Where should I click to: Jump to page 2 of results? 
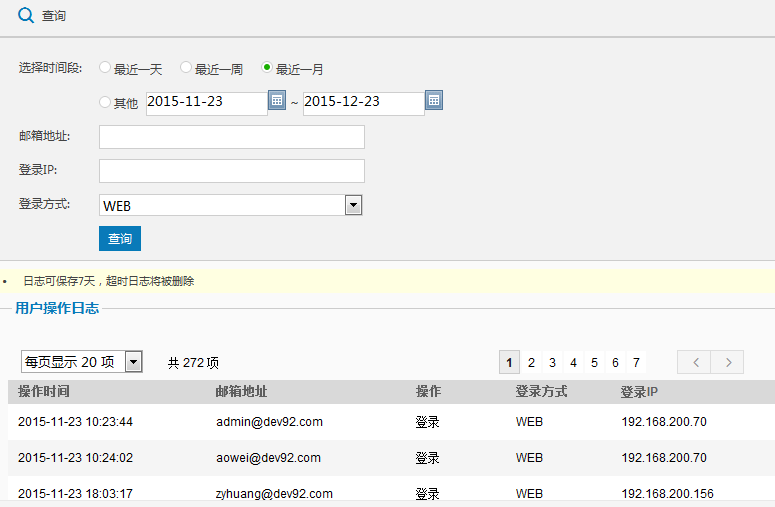(x=531, y=363)
